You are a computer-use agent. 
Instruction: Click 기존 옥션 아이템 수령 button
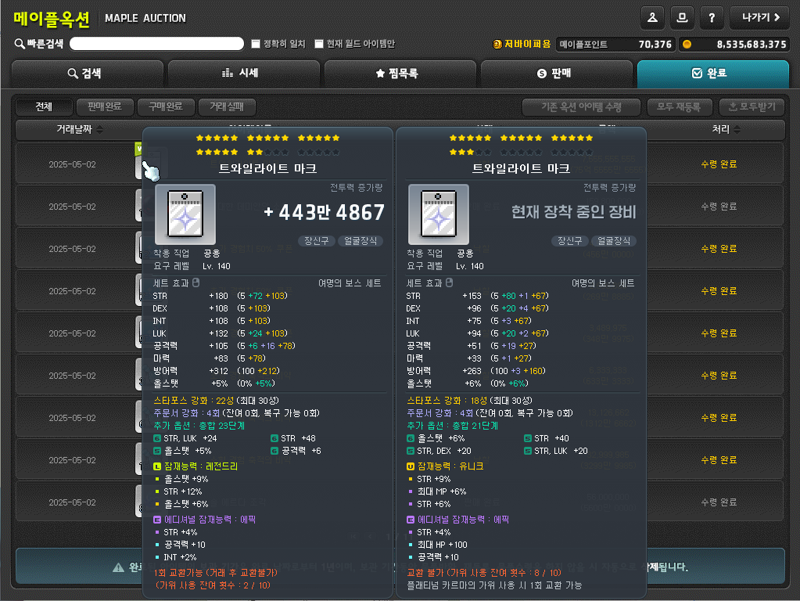tap(581, 107)
